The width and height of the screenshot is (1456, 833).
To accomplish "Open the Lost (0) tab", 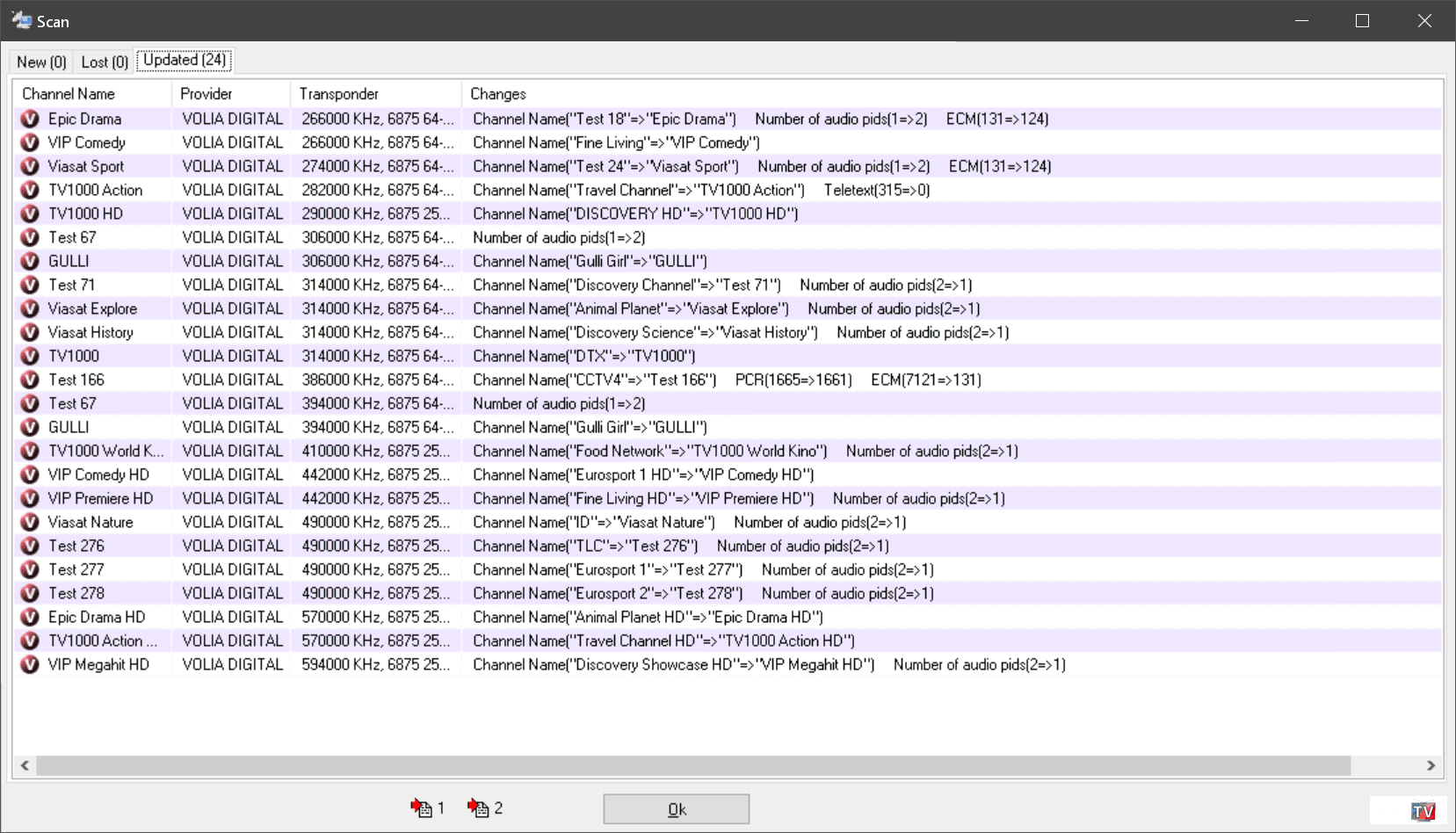I will 105,62.
